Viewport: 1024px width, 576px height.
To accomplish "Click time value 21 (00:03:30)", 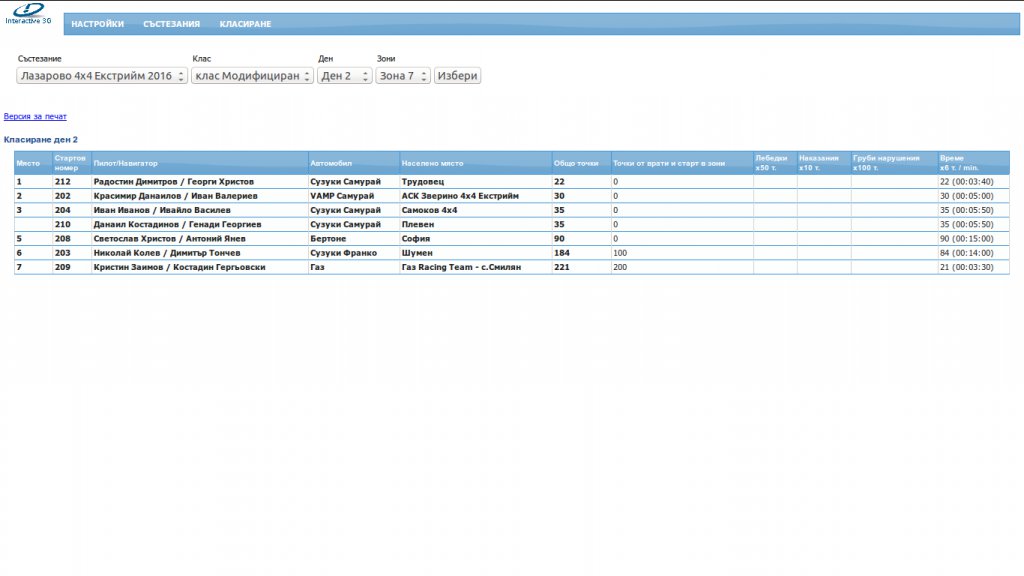I will [967, 267].
